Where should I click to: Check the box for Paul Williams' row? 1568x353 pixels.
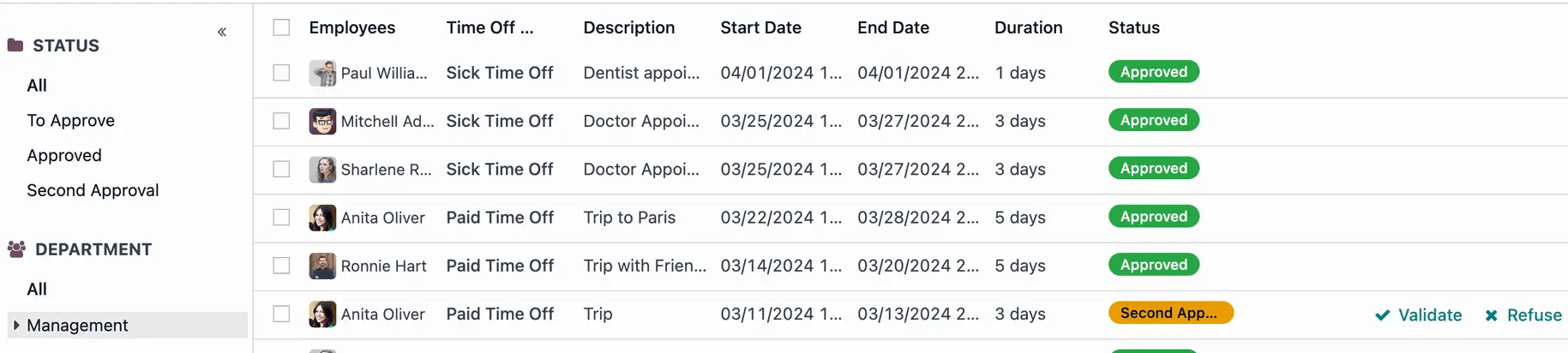tap(281, 73)
